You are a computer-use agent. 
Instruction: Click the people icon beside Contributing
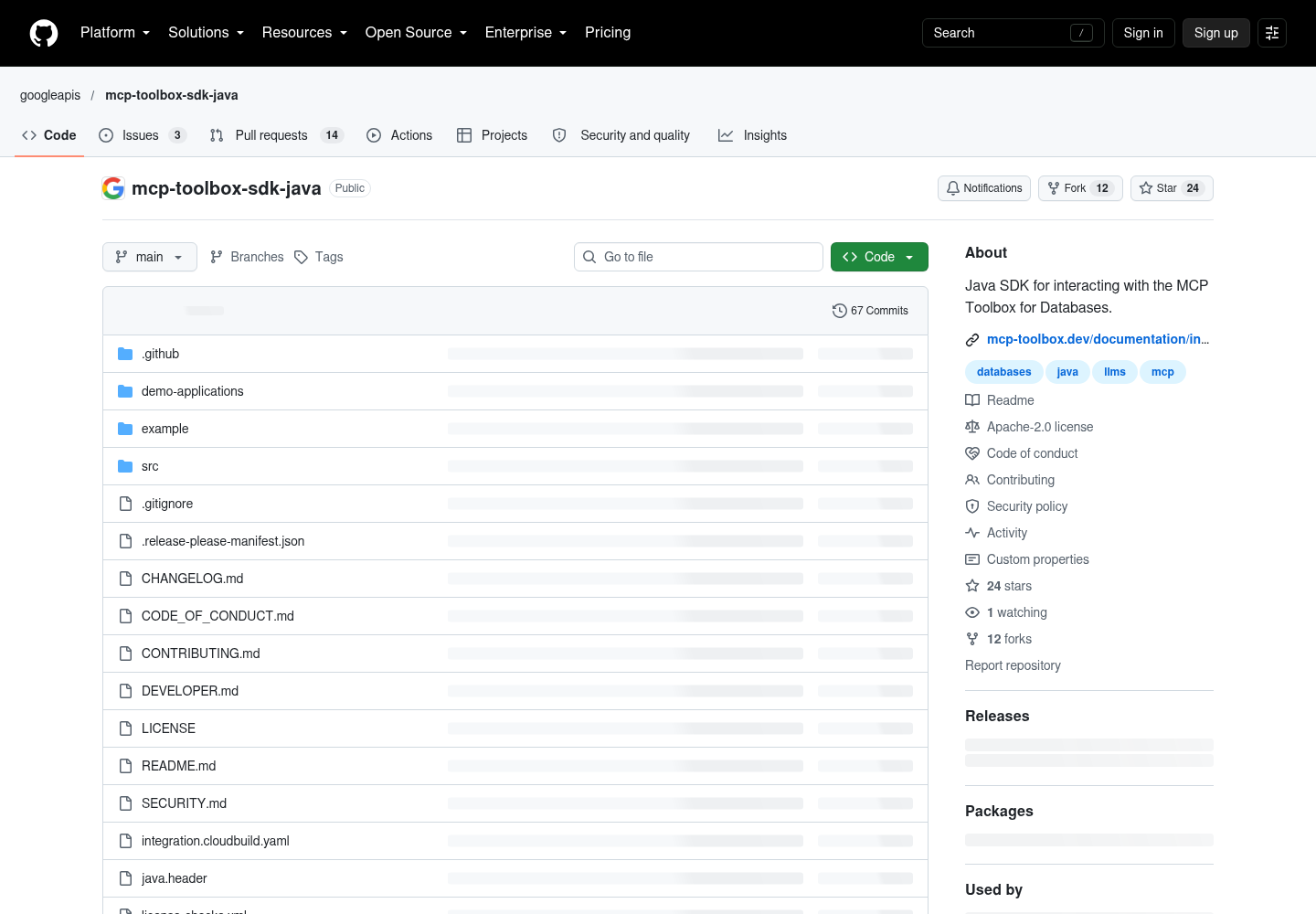pos(972,480)
